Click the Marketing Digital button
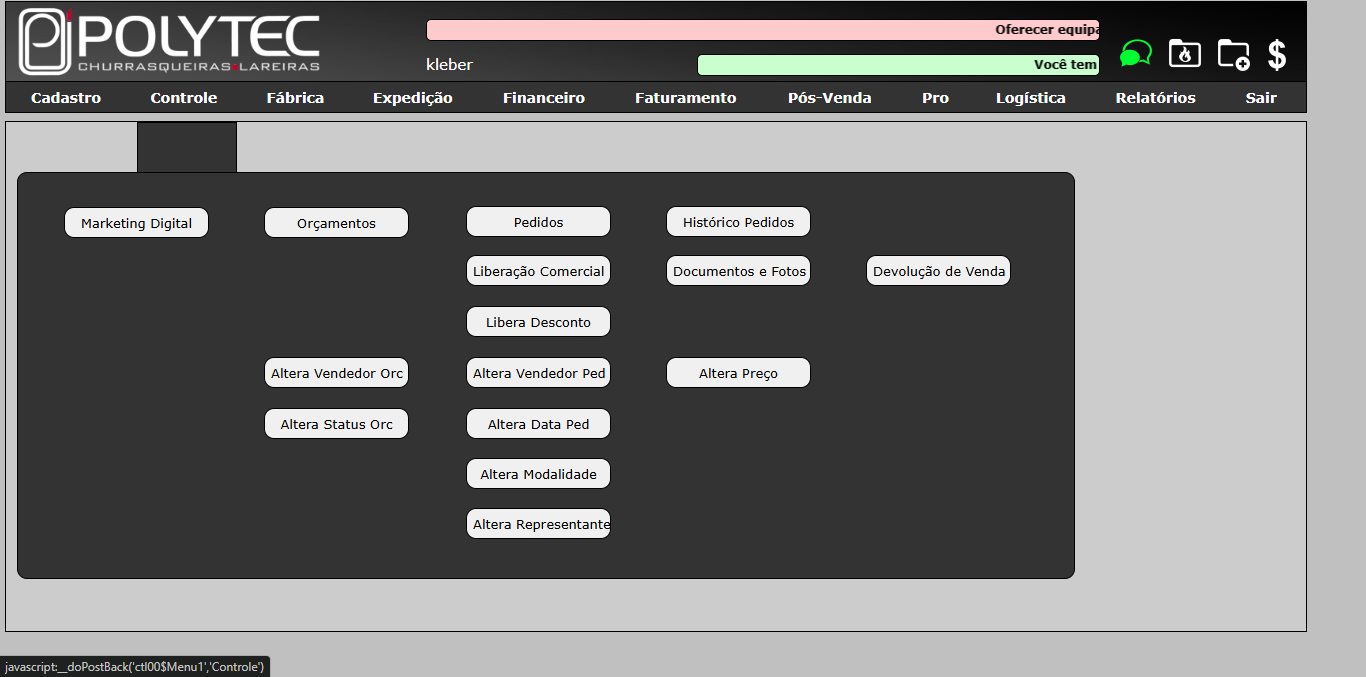1366x677 pixels. click(136, 223)
